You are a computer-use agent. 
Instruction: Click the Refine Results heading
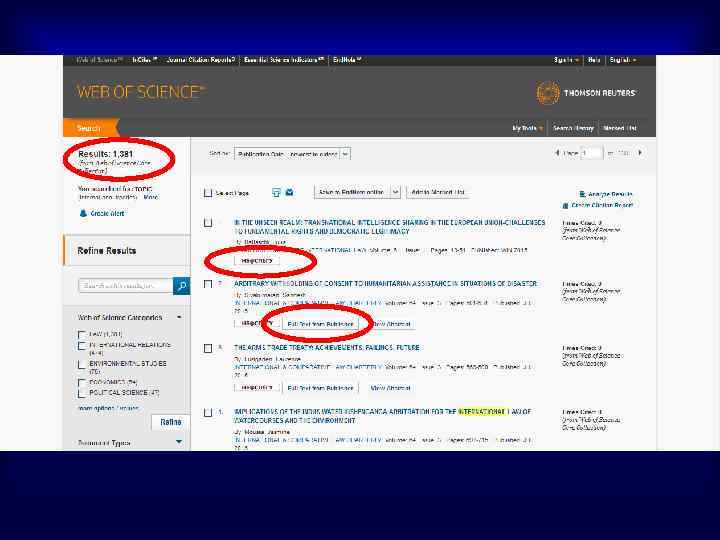pyautogui.click(x=107, y=251)
